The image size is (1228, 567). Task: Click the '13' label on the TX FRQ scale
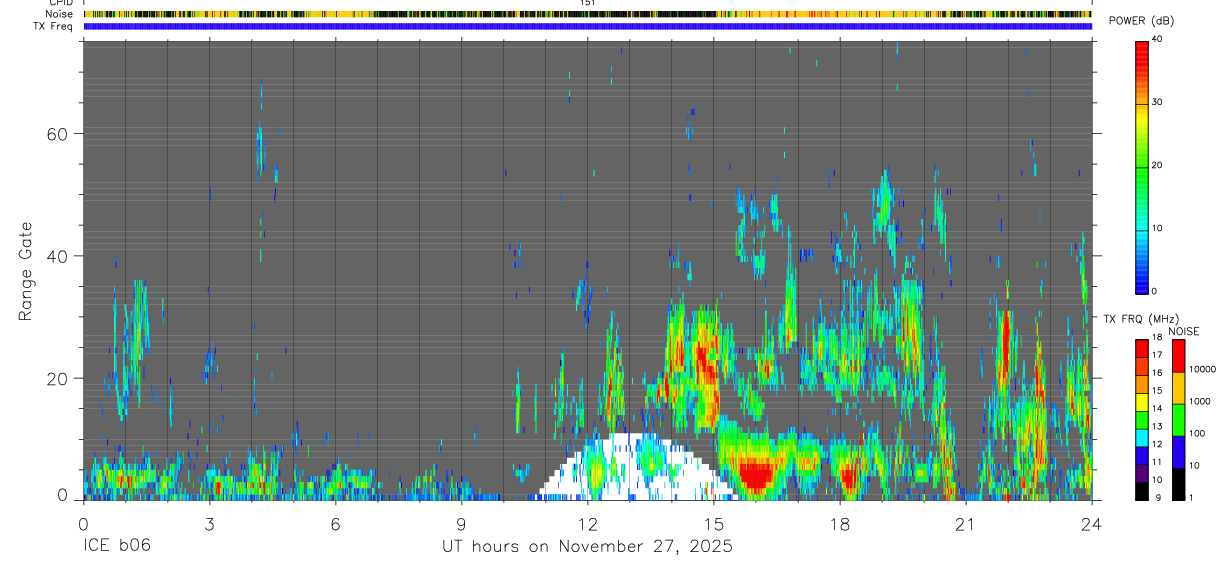pos(1156,426)
